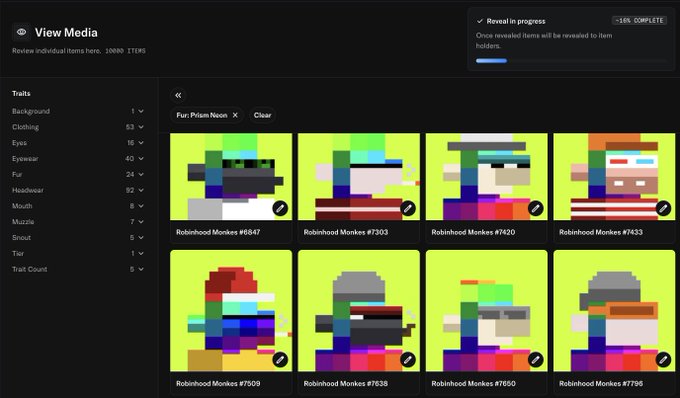Click the 'Robinhood Monkes #7796' label
The image size is (680, 398).
pos(601,384)
